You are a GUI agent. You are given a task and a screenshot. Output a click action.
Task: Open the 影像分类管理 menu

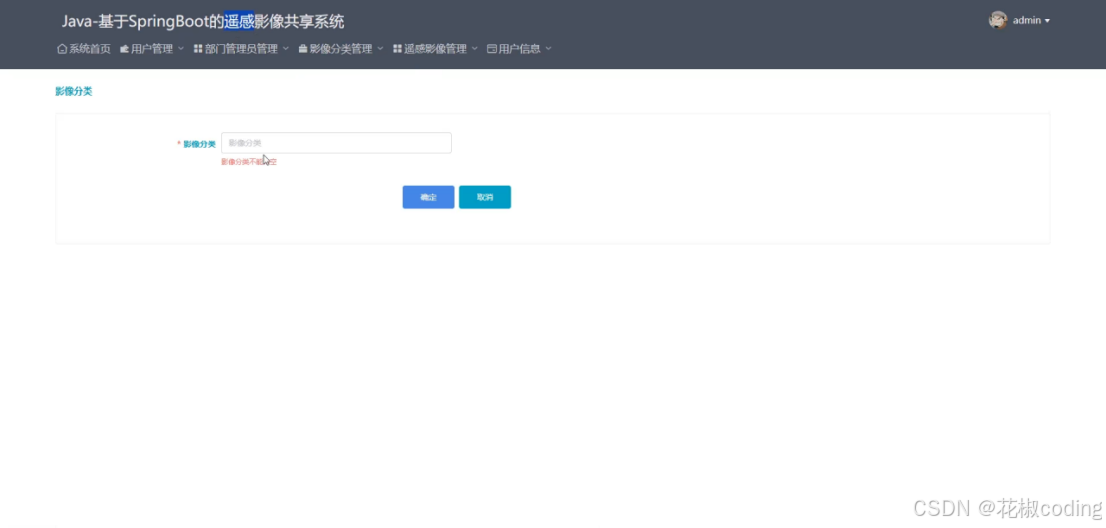tap(341, 49)
